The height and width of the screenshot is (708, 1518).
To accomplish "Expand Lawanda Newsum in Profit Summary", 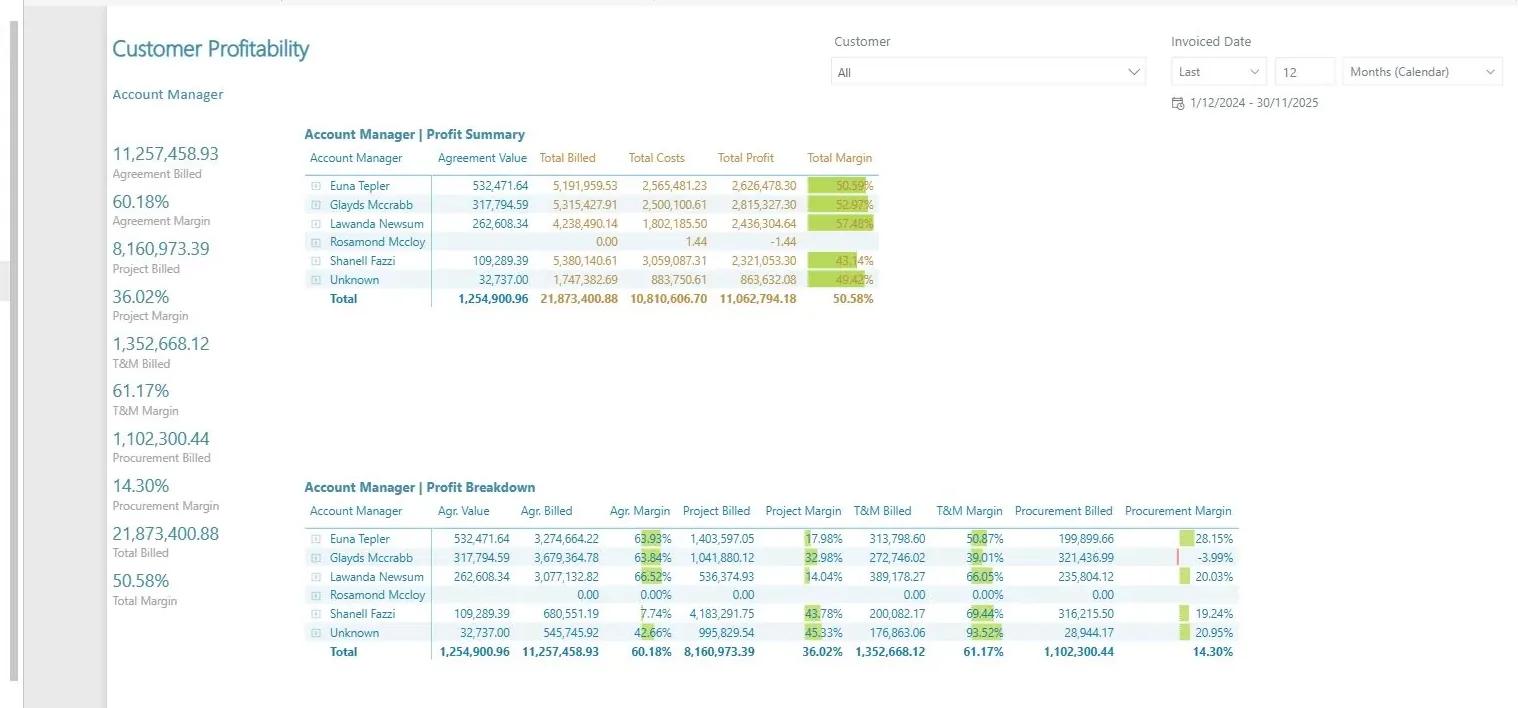I will point(316,224).
